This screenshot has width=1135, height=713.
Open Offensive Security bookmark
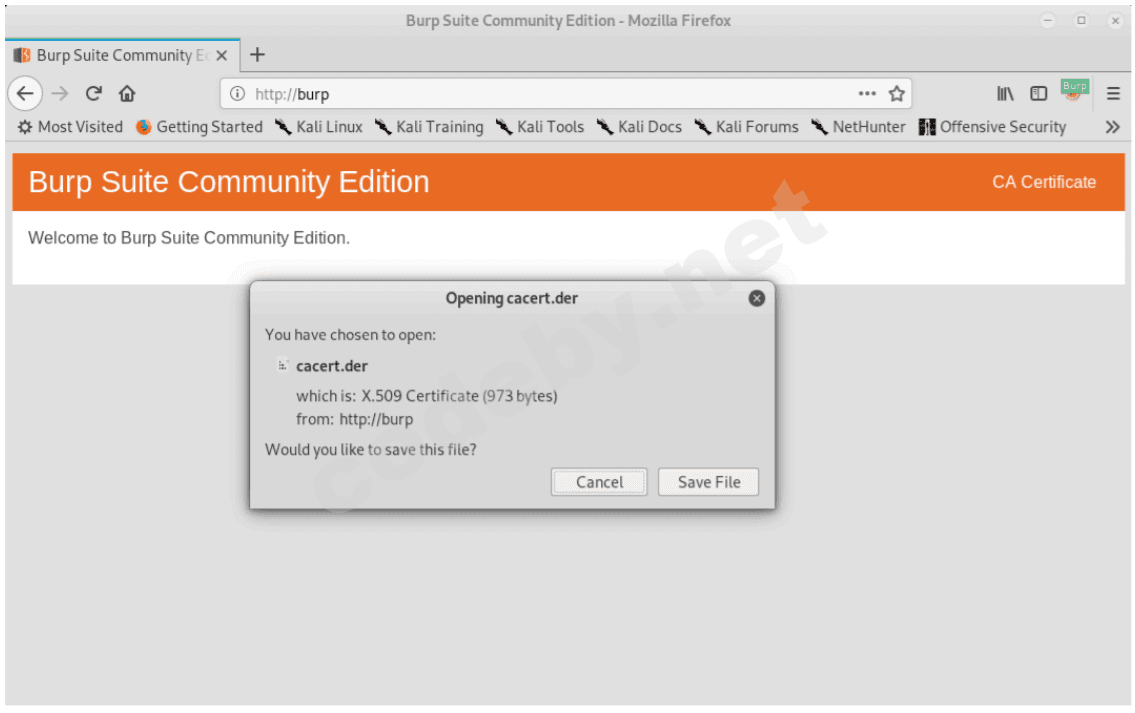pyautogui.click(x=992, y=127)
